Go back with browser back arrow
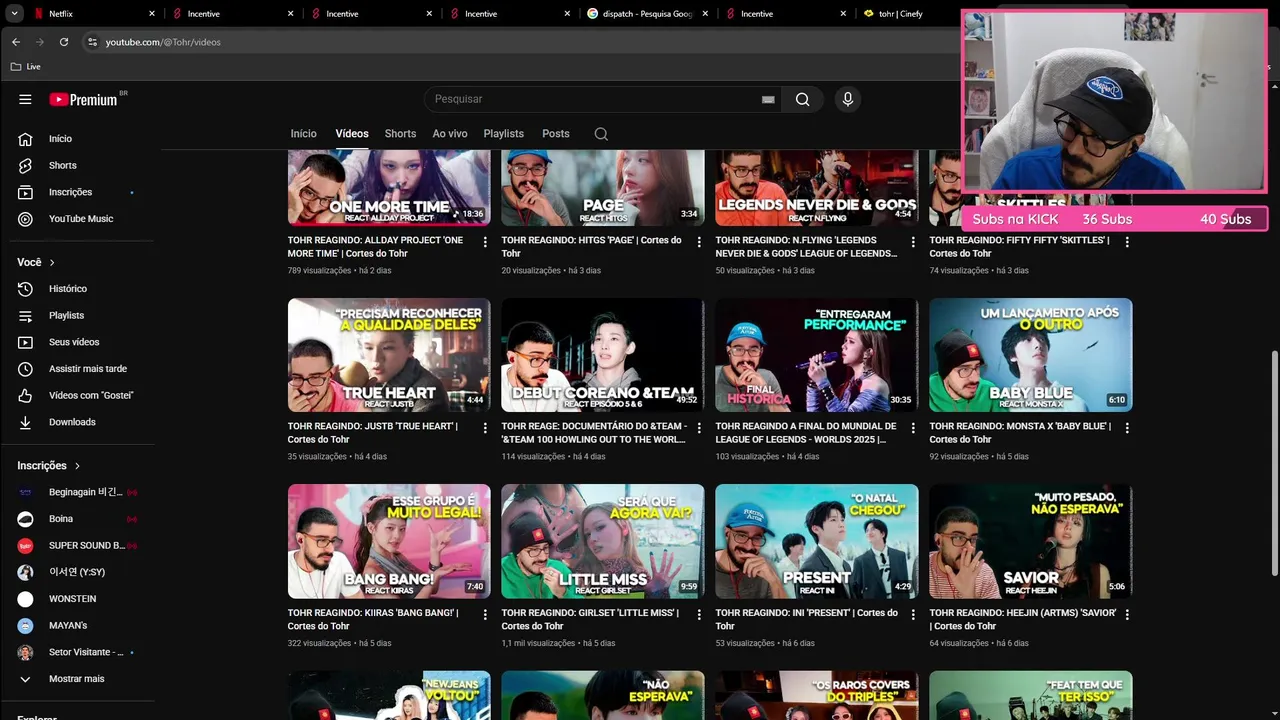1280x720 pixels. 16,42
